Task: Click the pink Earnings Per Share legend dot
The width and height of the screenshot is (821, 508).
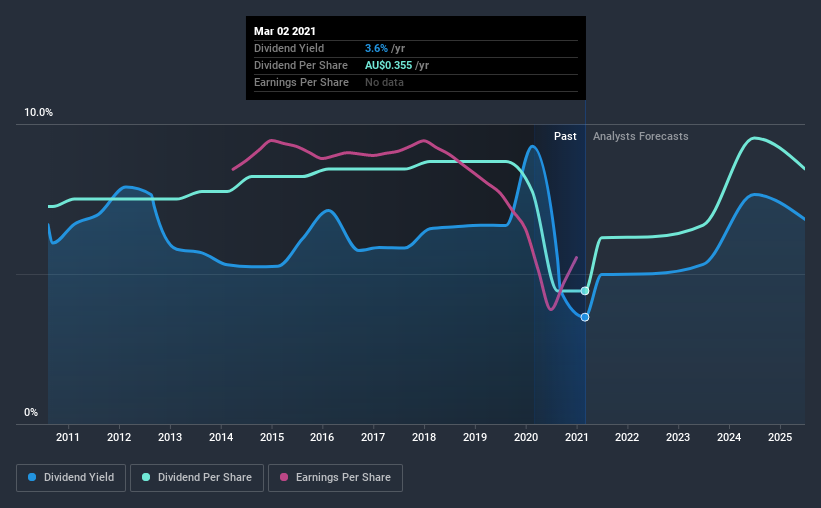Action: pyautogui.click(x=284, y=477)
